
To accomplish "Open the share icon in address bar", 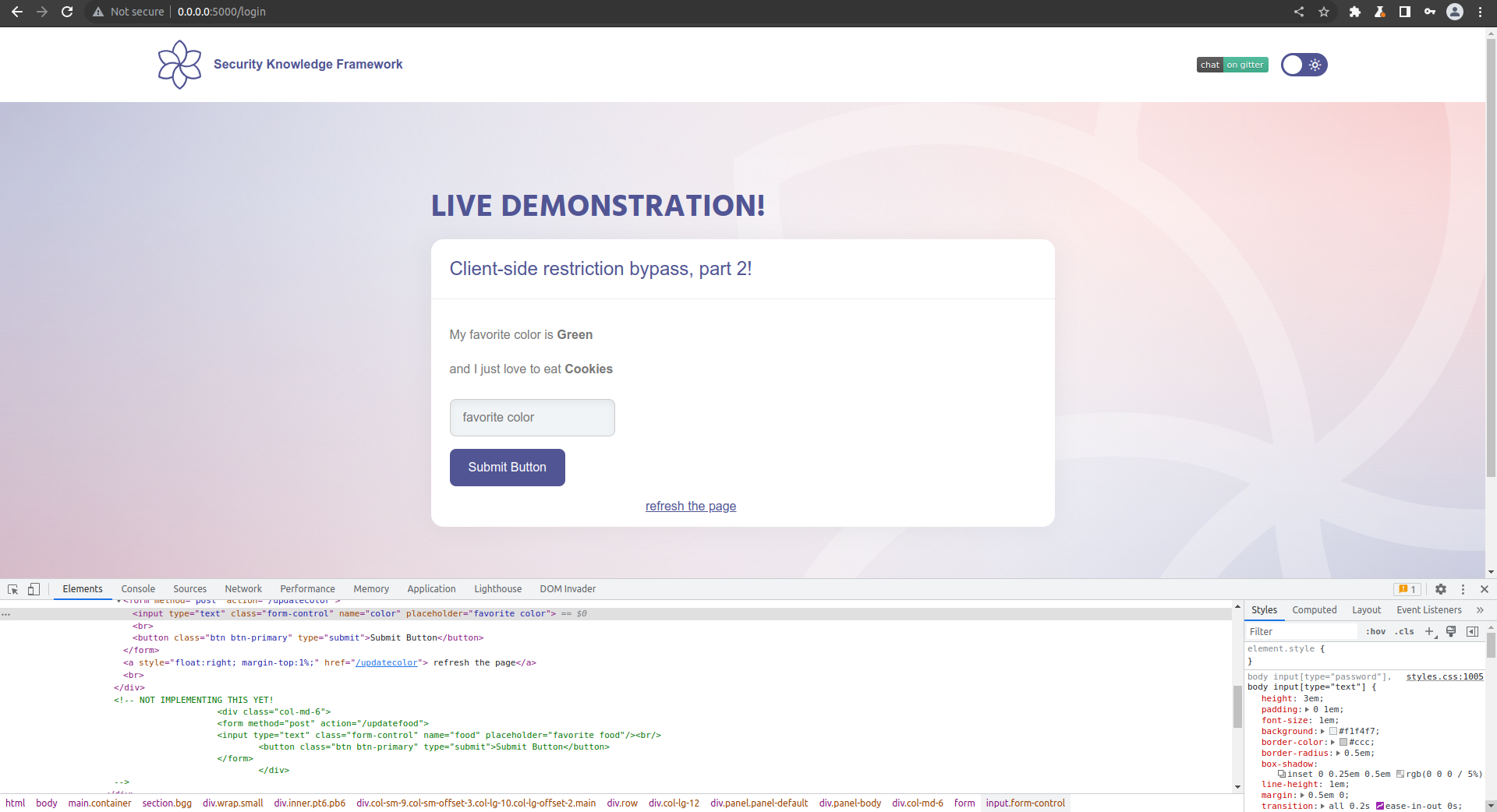I will 1299,12.
